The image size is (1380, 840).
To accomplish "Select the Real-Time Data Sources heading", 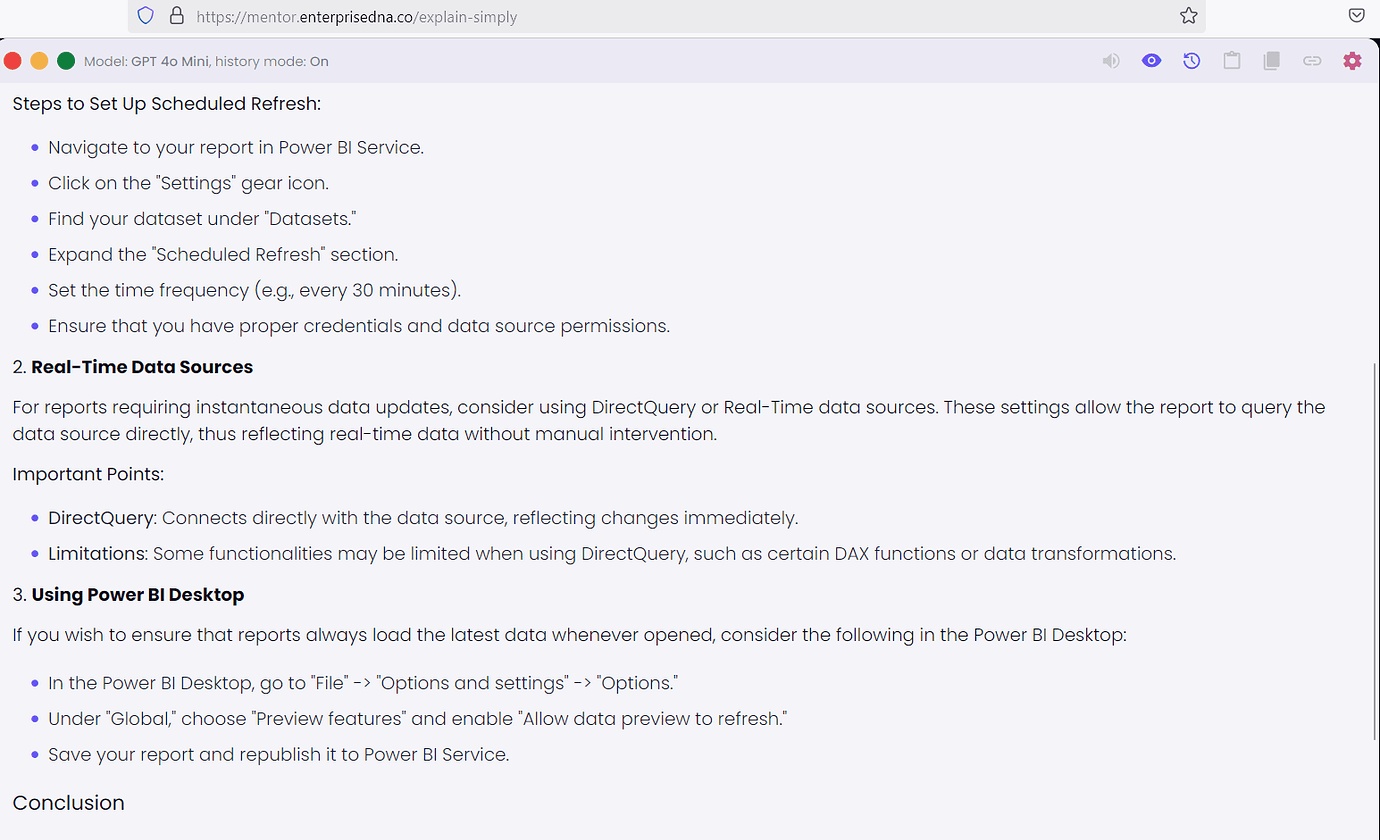I will coord(141,366).
